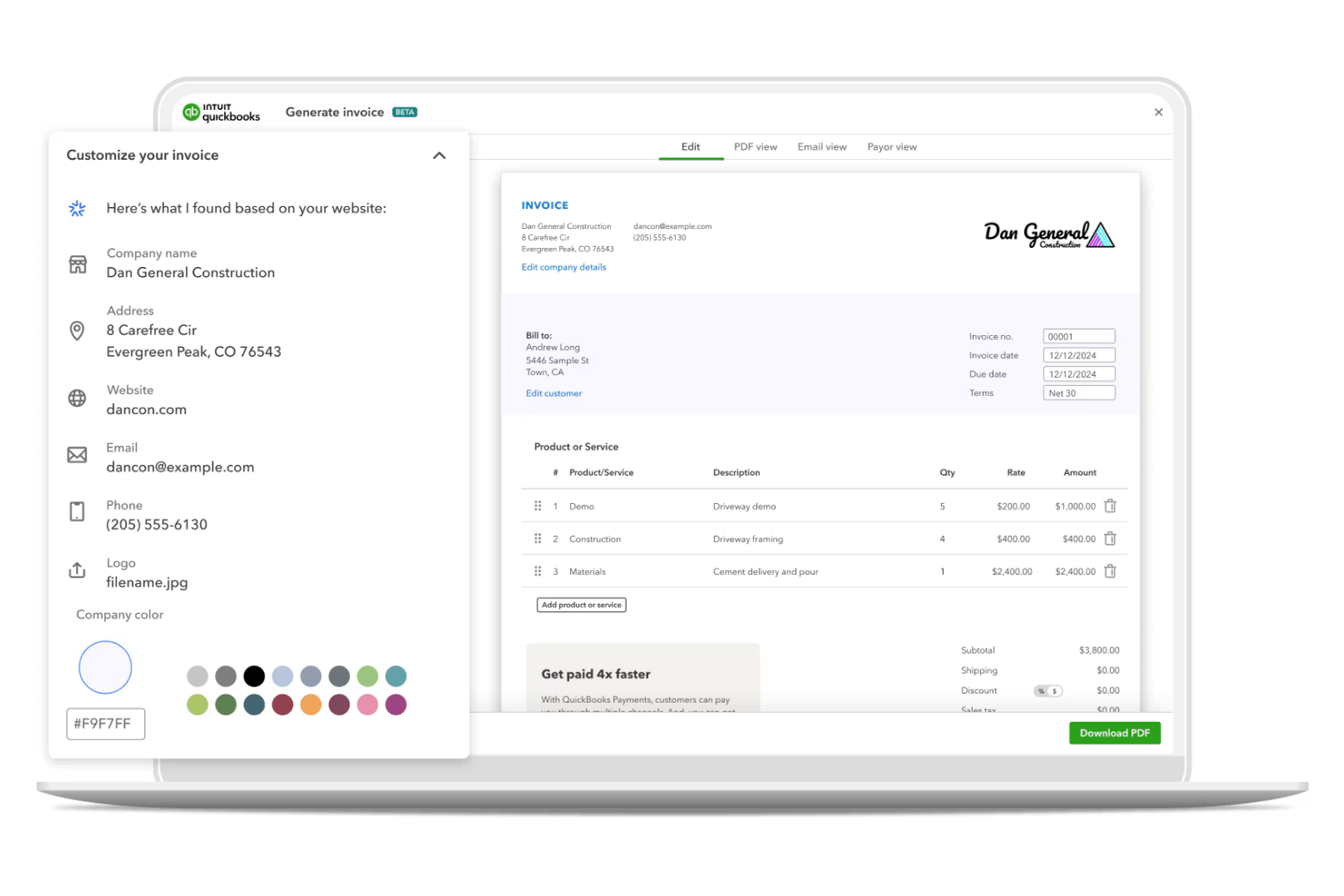
Task: Click the sparkle AI icon beside website findings
Action: pos(76,208)
